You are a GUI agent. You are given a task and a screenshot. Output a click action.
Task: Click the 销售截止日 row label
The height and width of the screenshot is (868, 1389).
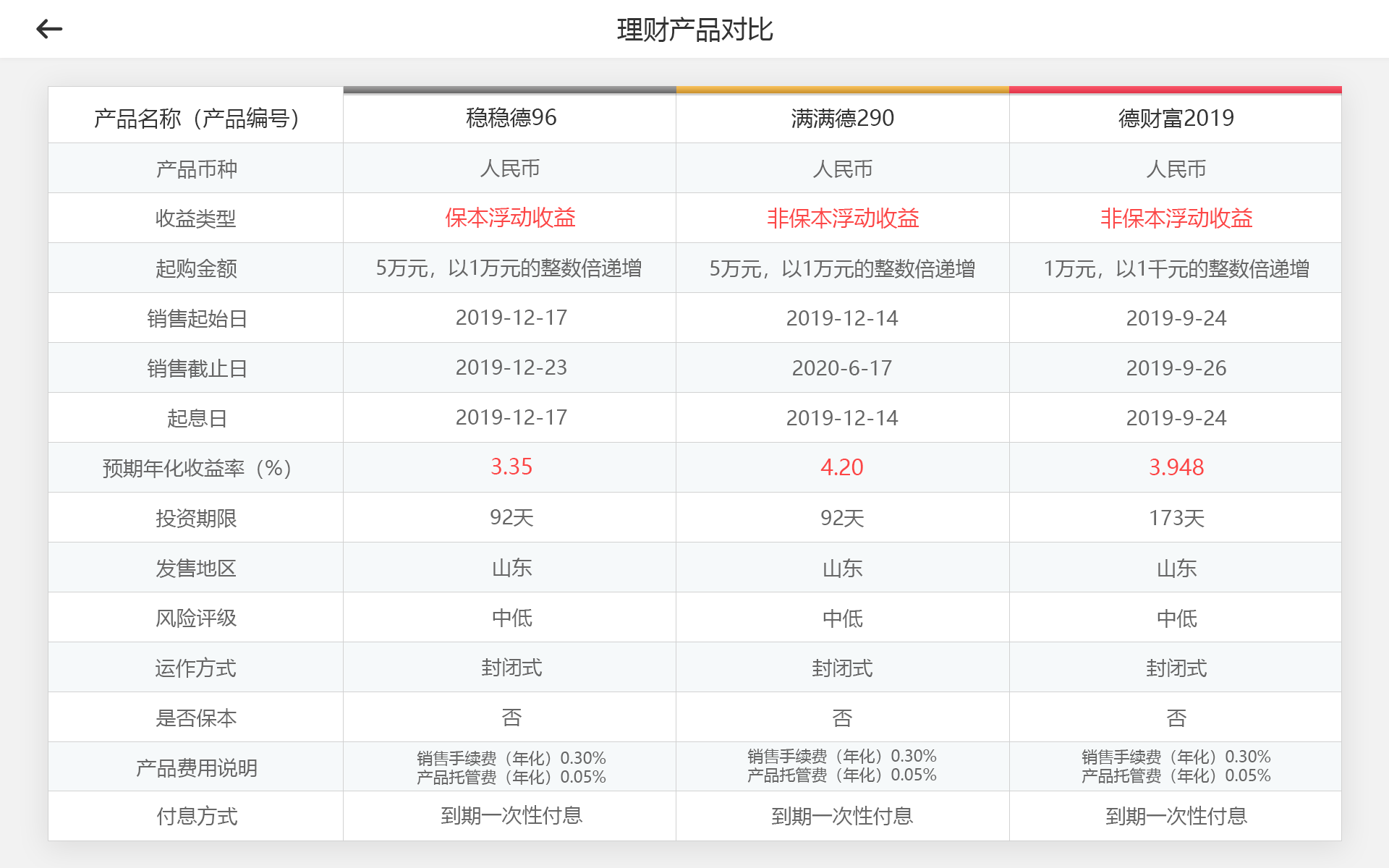197,368
